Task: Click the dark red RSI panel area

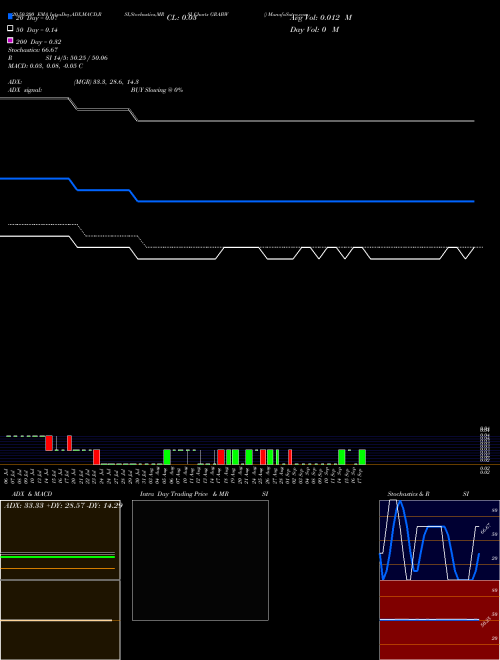Action: (439, 620)
